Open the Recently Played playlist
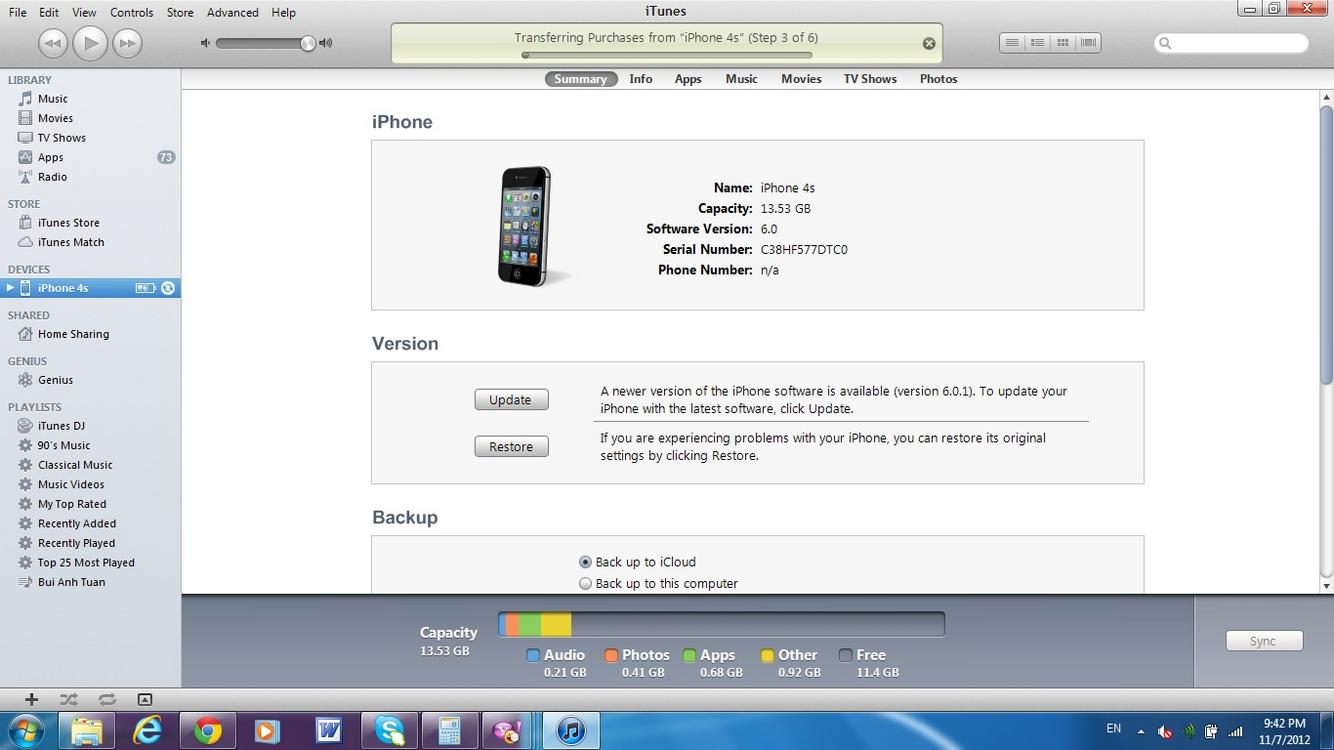This screenshot has height=750, width=1334. (x=76, y=543)
